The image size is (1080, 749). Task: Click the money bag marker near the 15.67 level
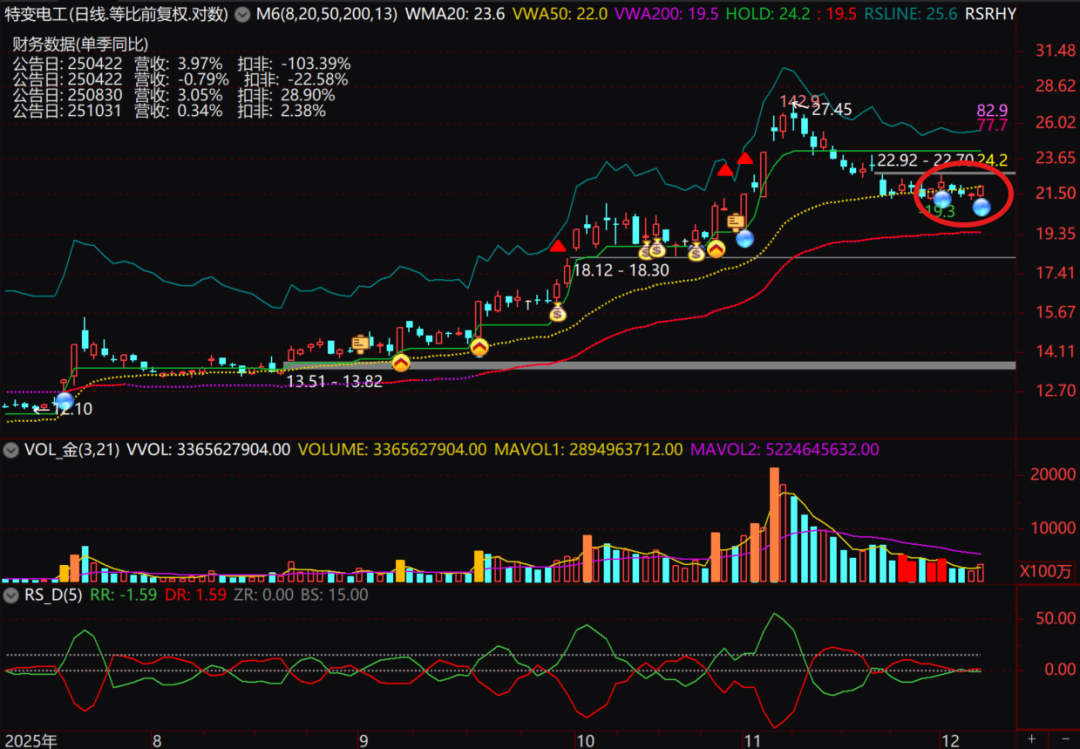pyautogui.click(x=557, y=314)
